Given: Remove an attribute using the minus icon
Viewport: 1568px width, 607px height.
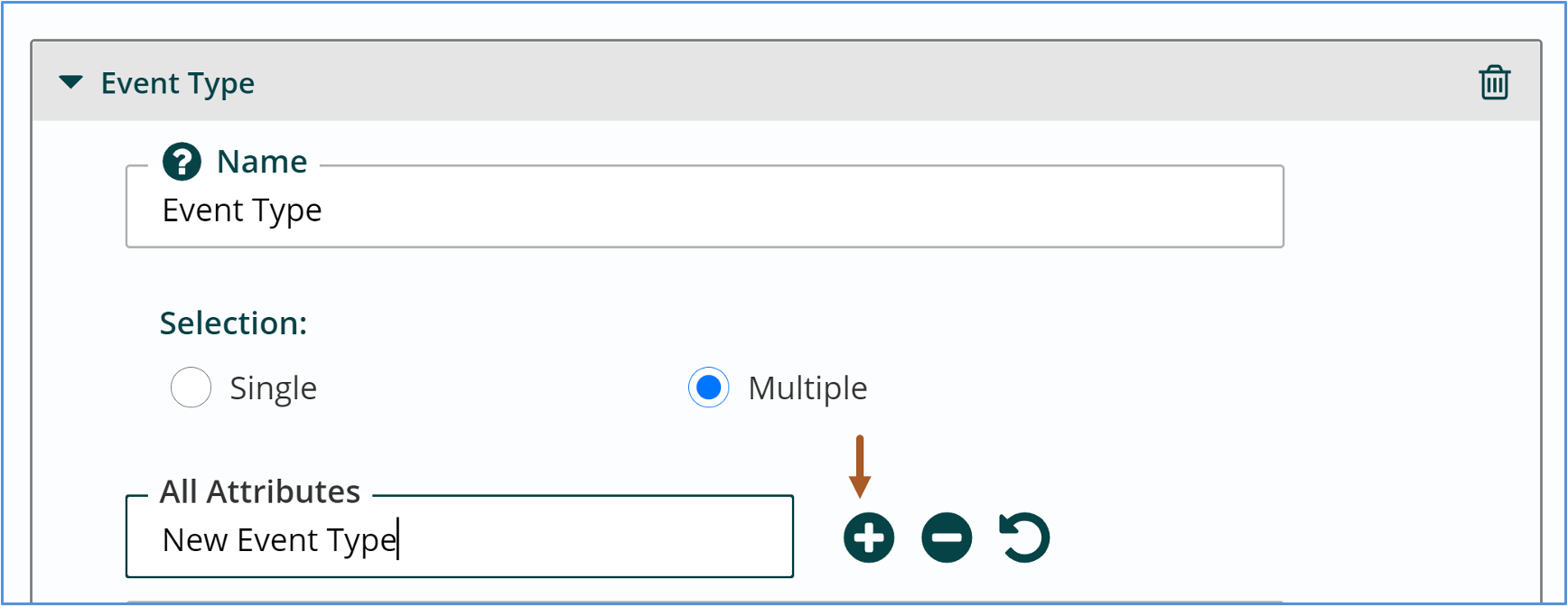Looking at the screenshot, I should [x=947, y=538].
